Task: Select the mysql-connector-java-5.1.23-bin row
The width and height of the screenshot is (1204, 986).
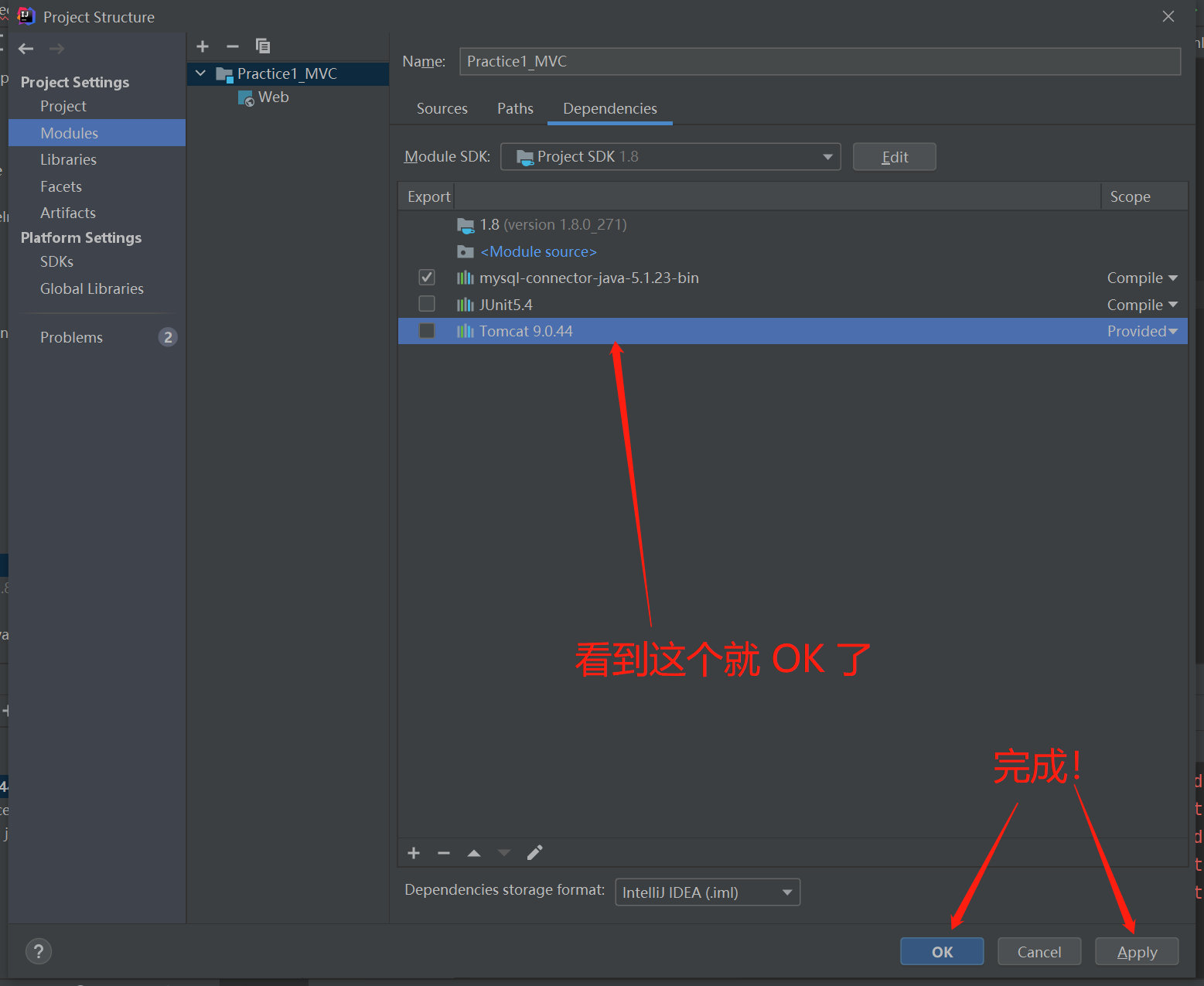Action: [x=793, y=278]
